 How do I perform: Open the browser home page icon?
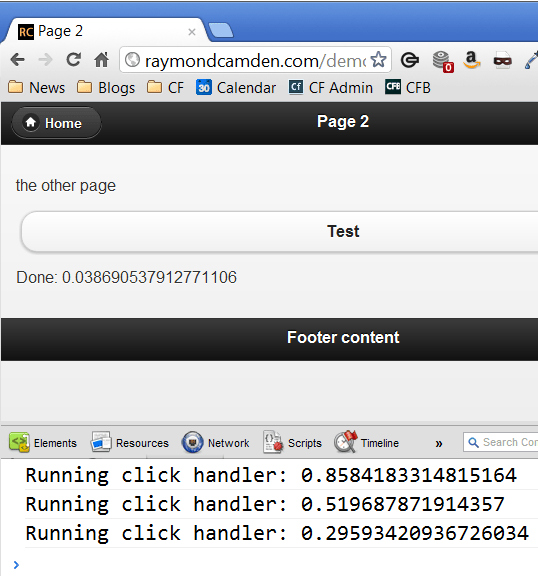point(102,60)
